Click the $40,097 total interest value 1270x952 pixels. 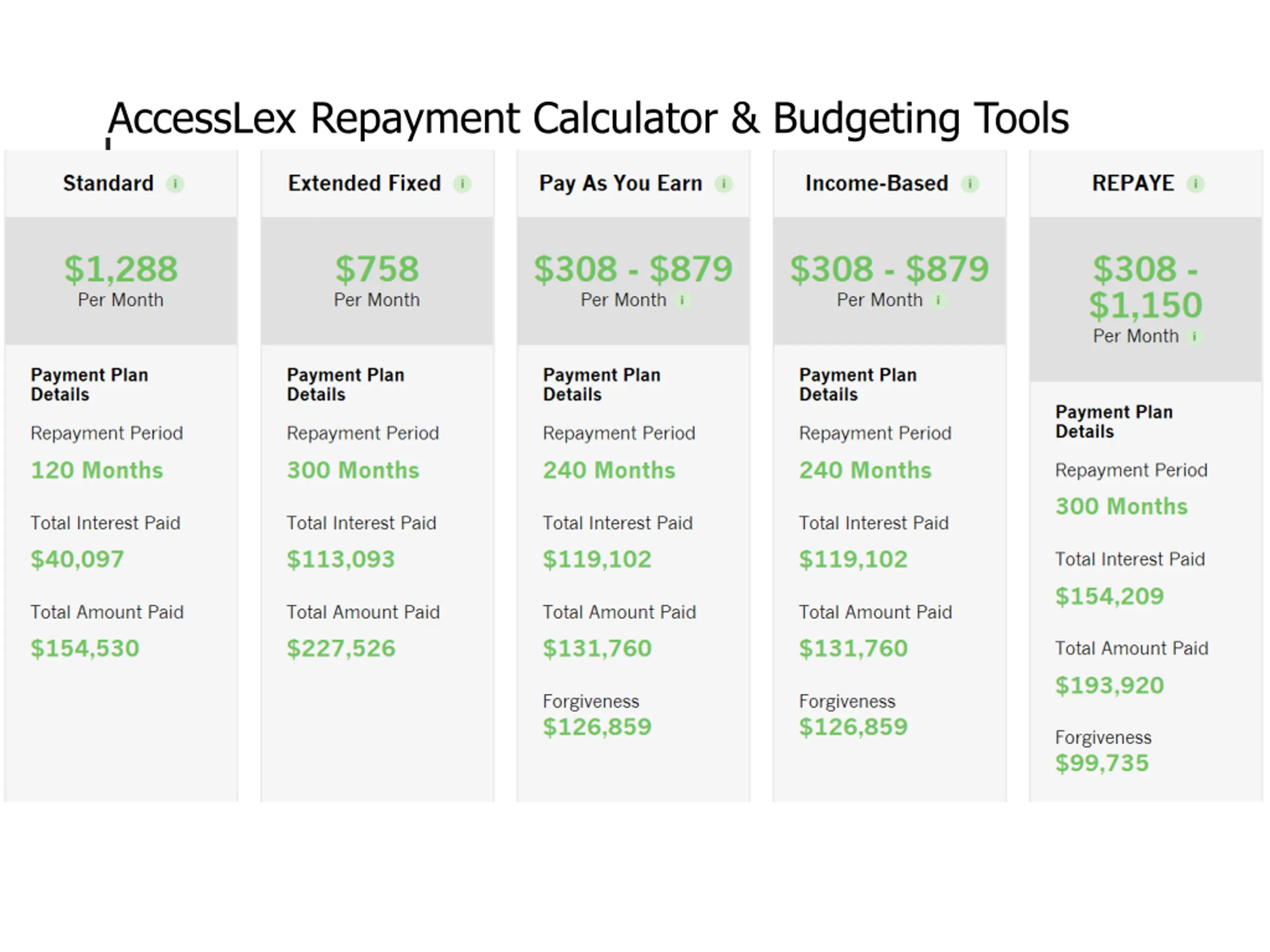(x=77, y=559)
